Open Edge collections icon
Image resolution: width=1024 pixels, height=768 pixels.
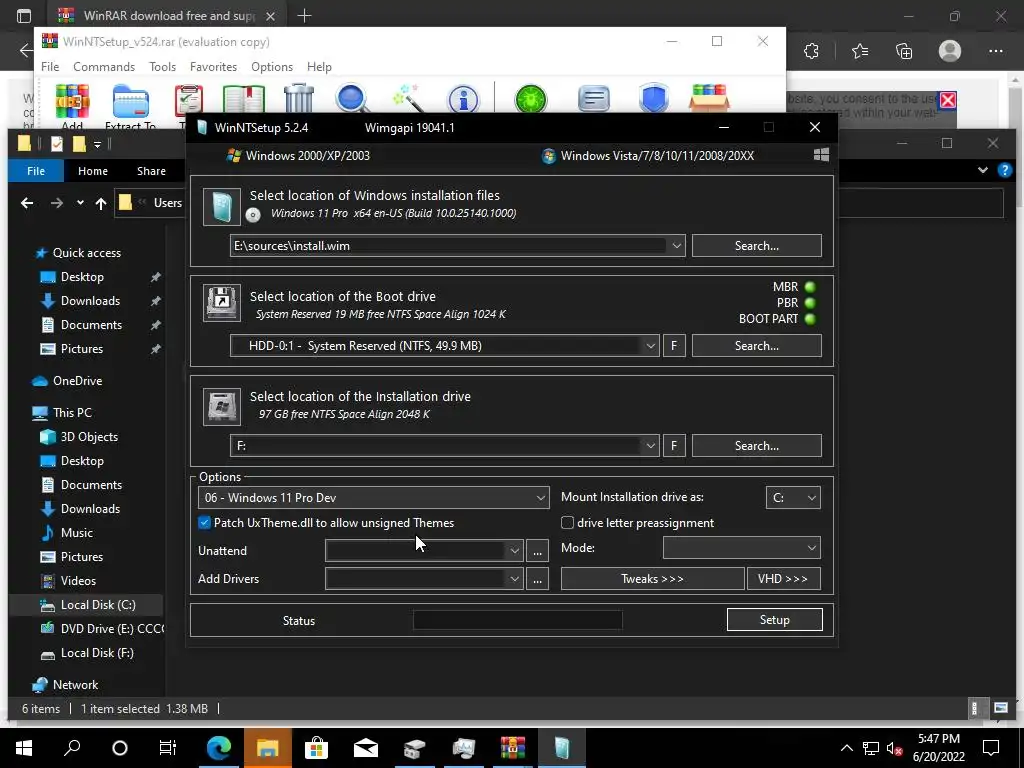904,51
